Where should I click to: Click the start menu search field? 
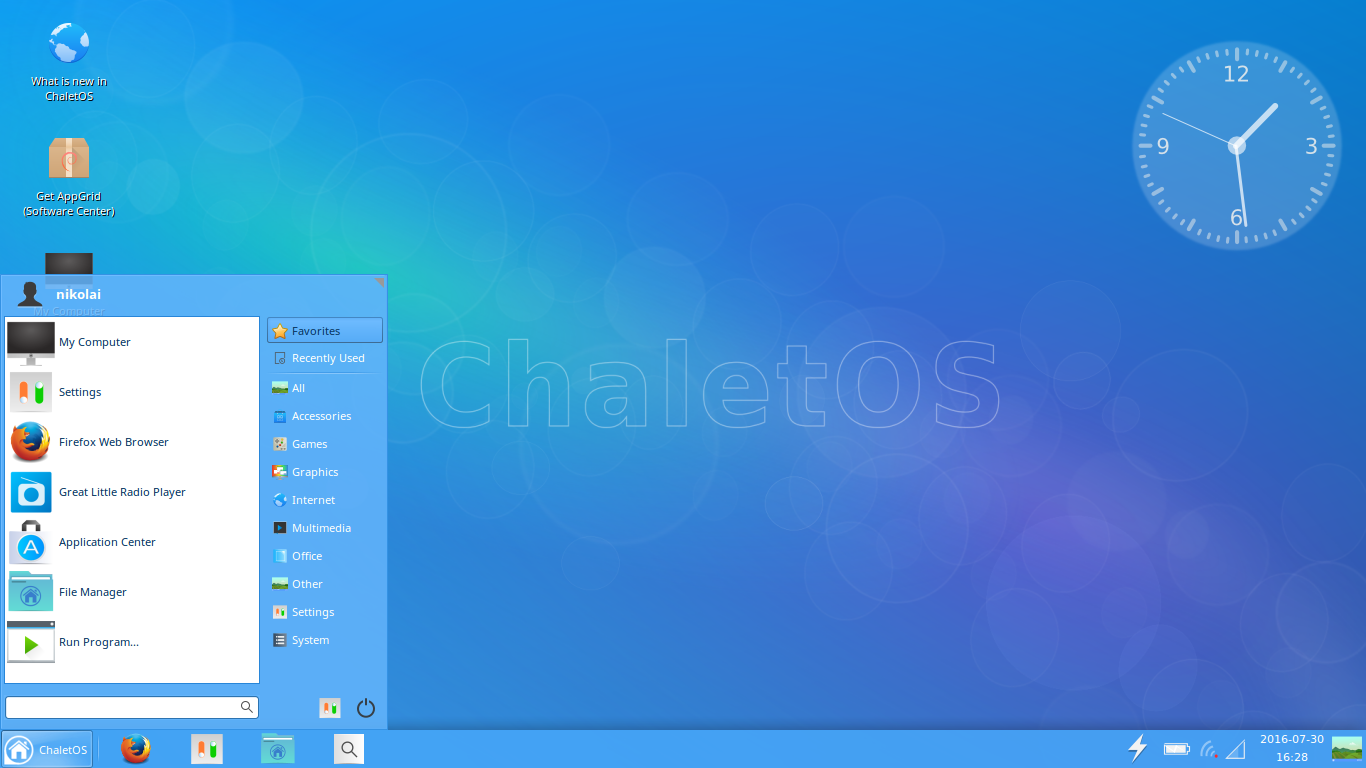coord(122,707)
